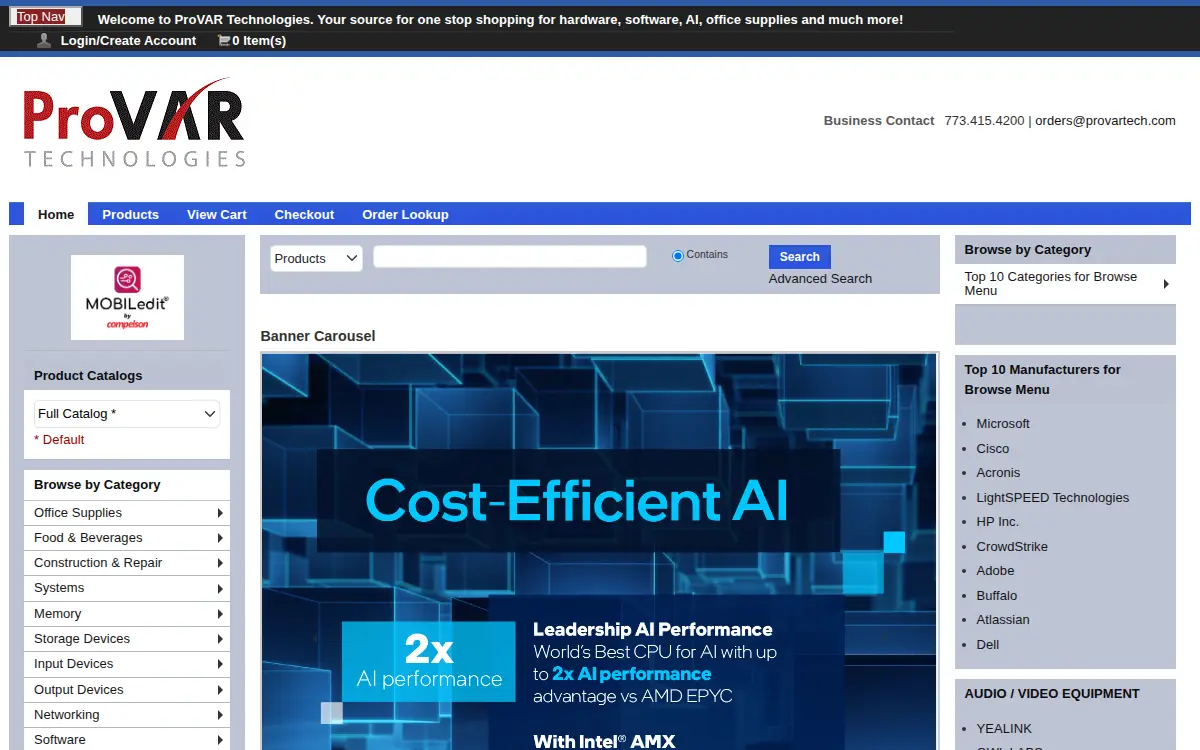Click the user account icon
The width and height of the screenshot is (1200, 750).
(44, 40)
